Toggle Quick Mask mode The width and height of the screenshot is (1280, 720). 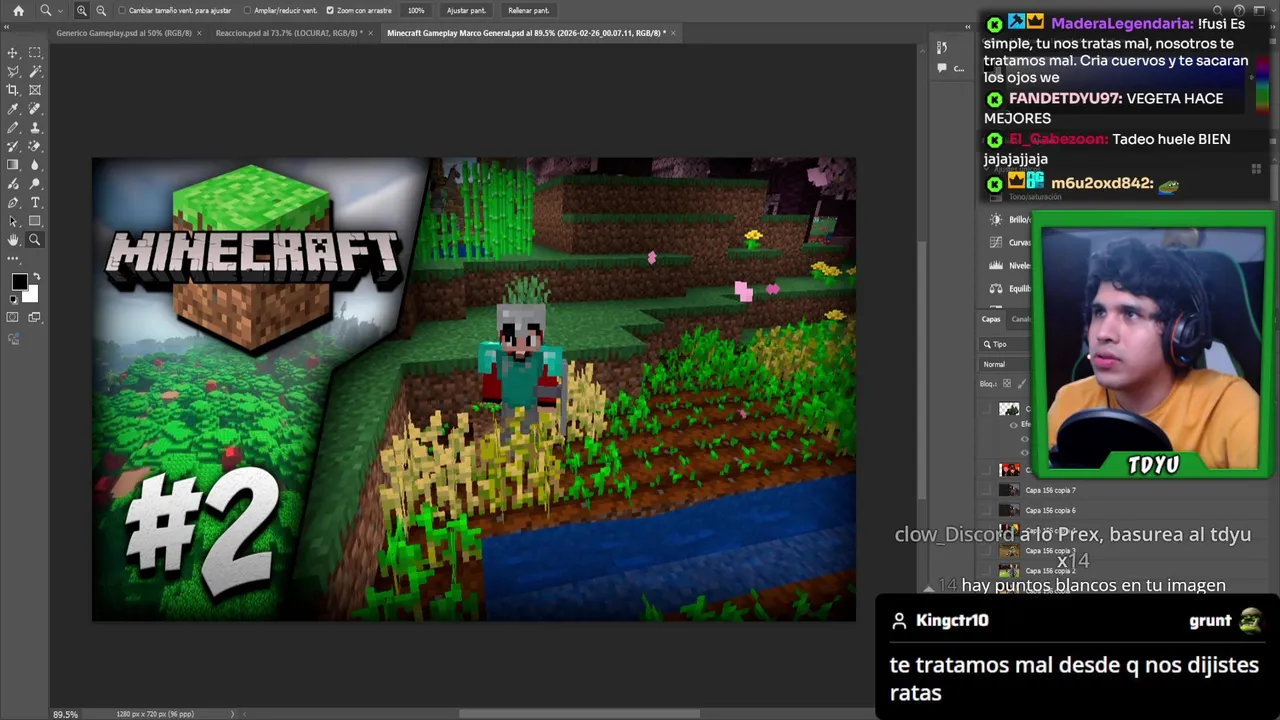(x=13, y=317)
